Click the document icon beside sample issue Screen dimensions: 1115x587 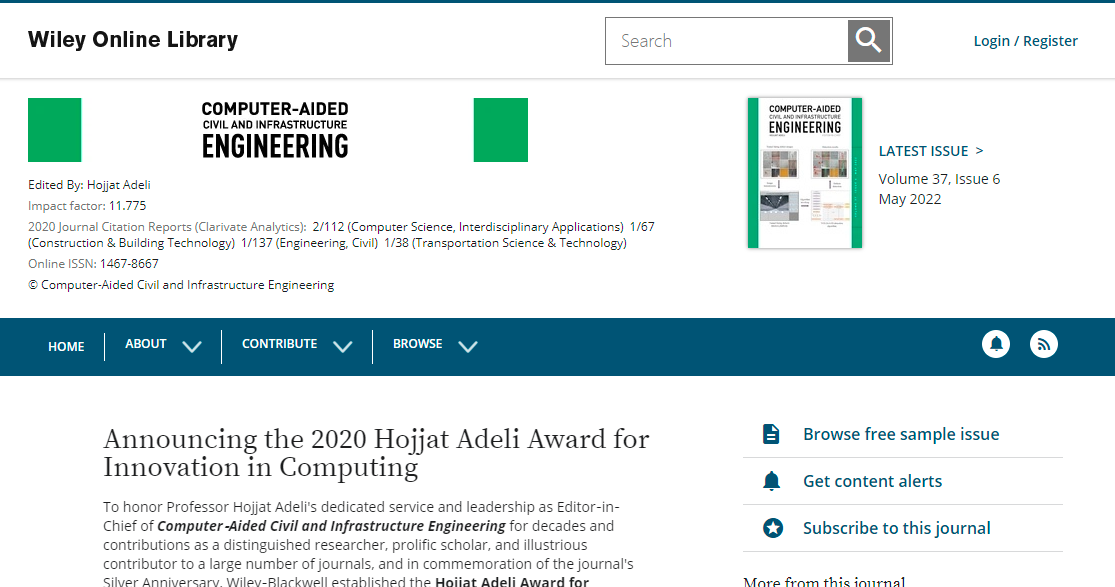click(771, 434)
